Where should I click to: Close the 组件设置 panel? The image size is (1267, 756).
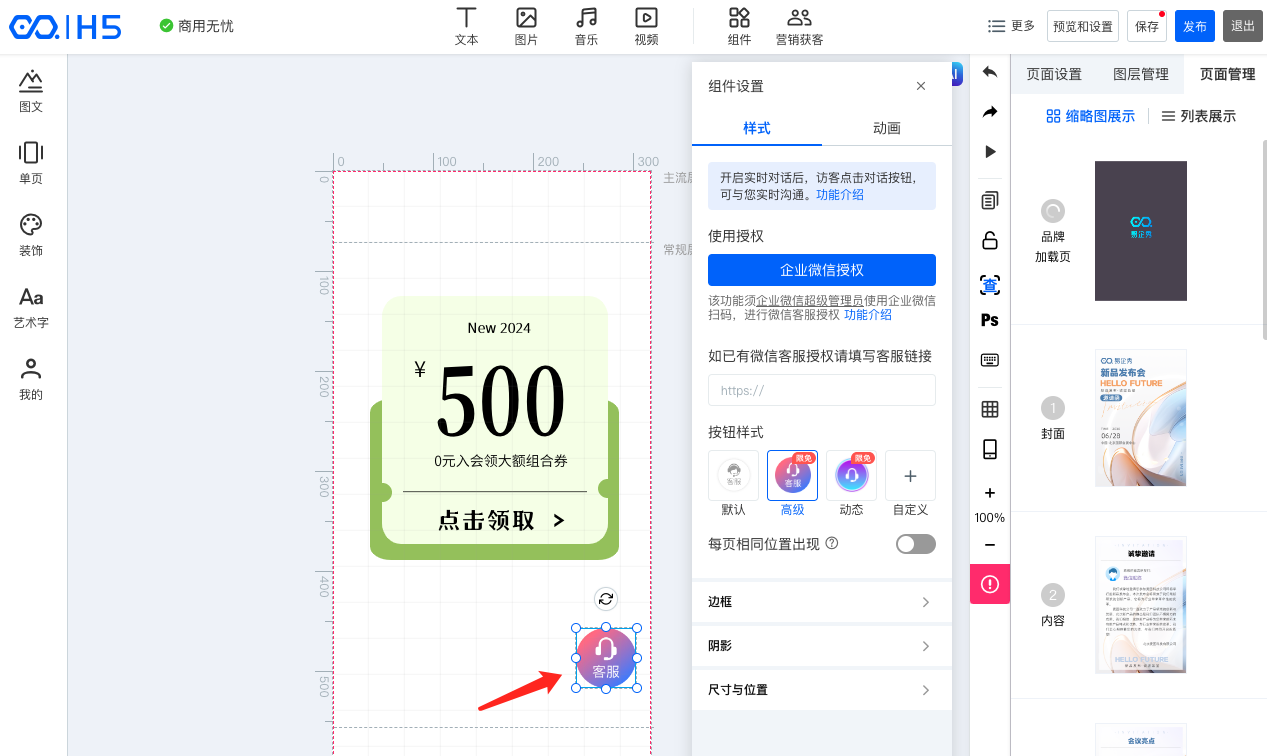pyautogui.click(x=921, y=86)
